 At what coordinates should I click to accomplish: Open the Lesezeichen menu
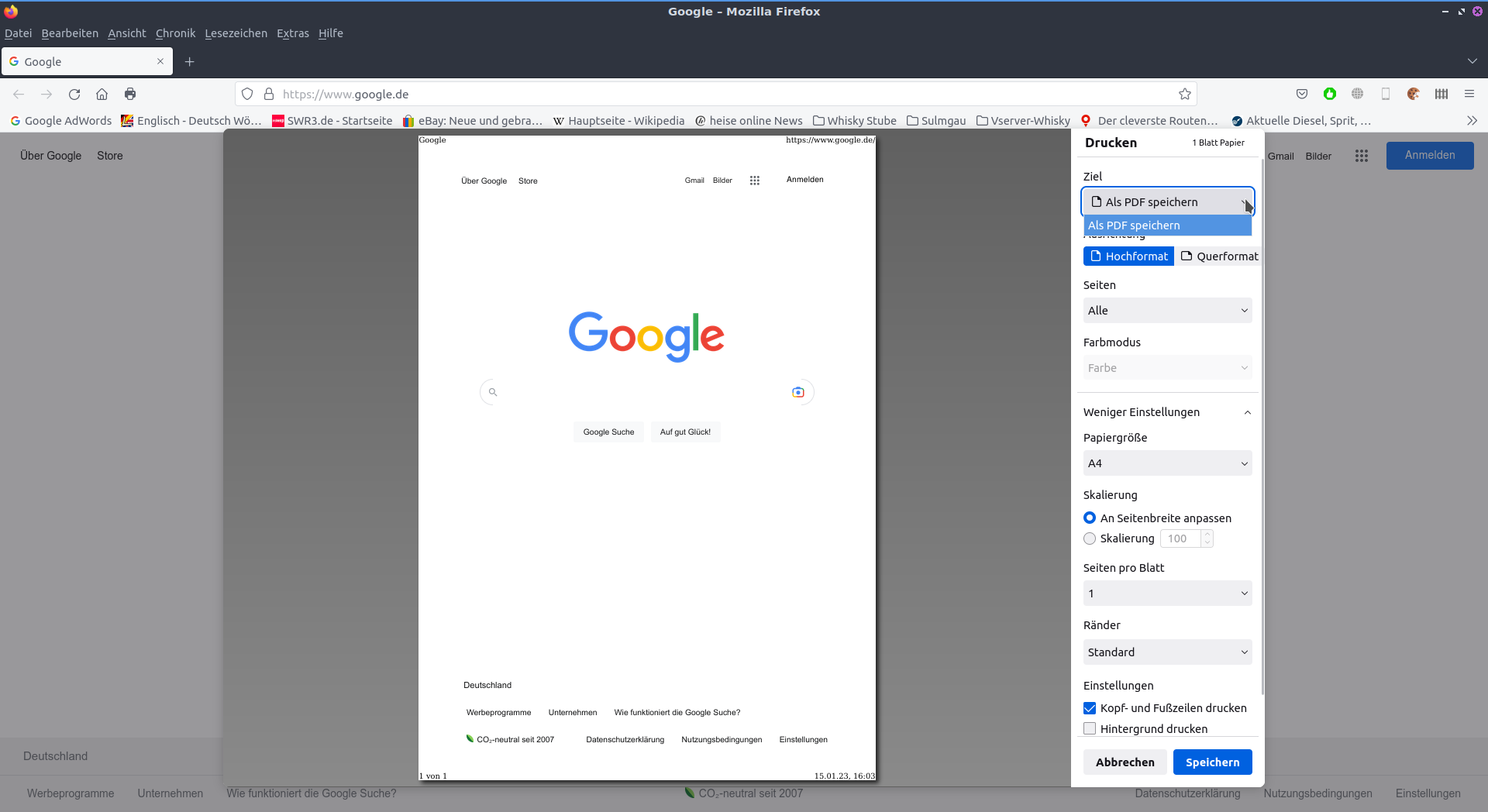[x=236, y=33]
